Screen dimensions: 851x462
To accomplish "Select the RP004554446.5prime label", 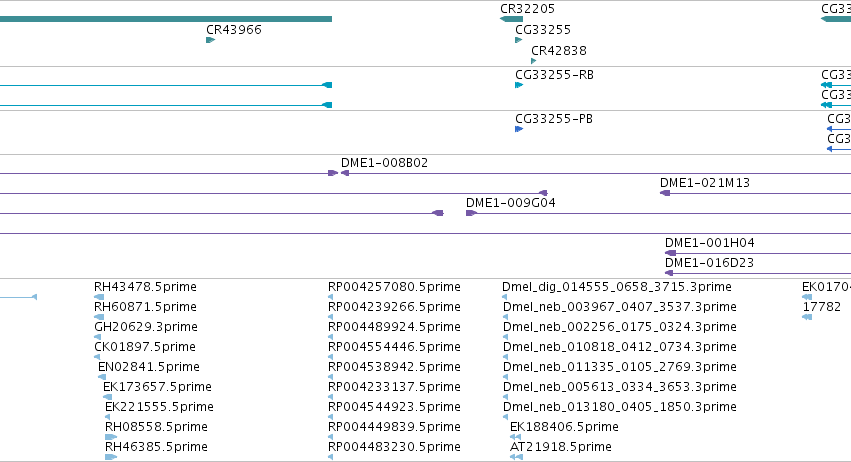I will pos(395,346).
